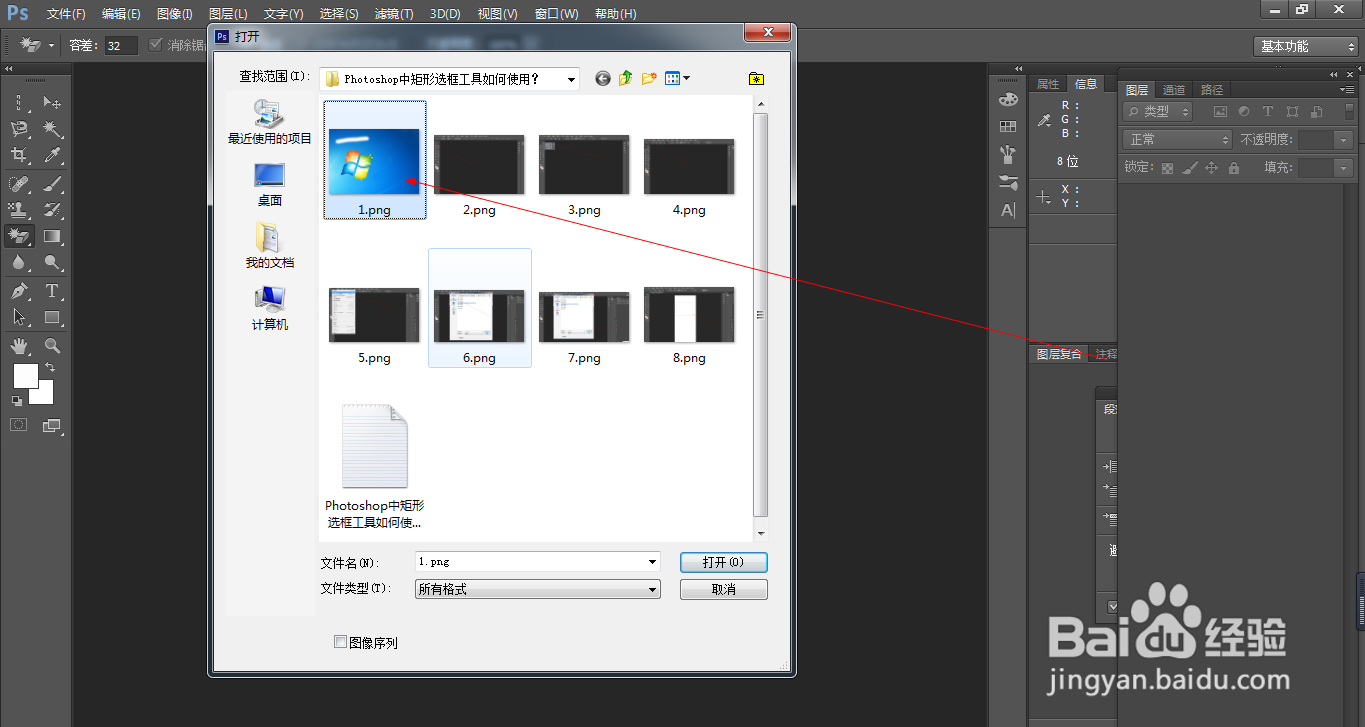This screenshot has width=1365, height=727.
Task: Open the 所有格式 file type dropdown
Action: (536, 589)
